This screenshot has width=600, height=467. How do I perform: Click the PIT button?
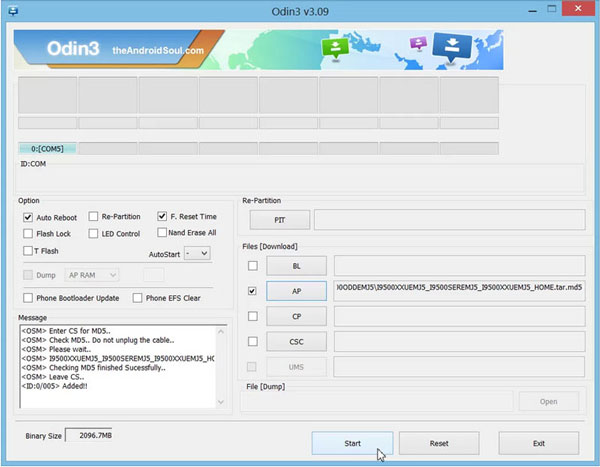pyautogui.click(x=280, y=220)
